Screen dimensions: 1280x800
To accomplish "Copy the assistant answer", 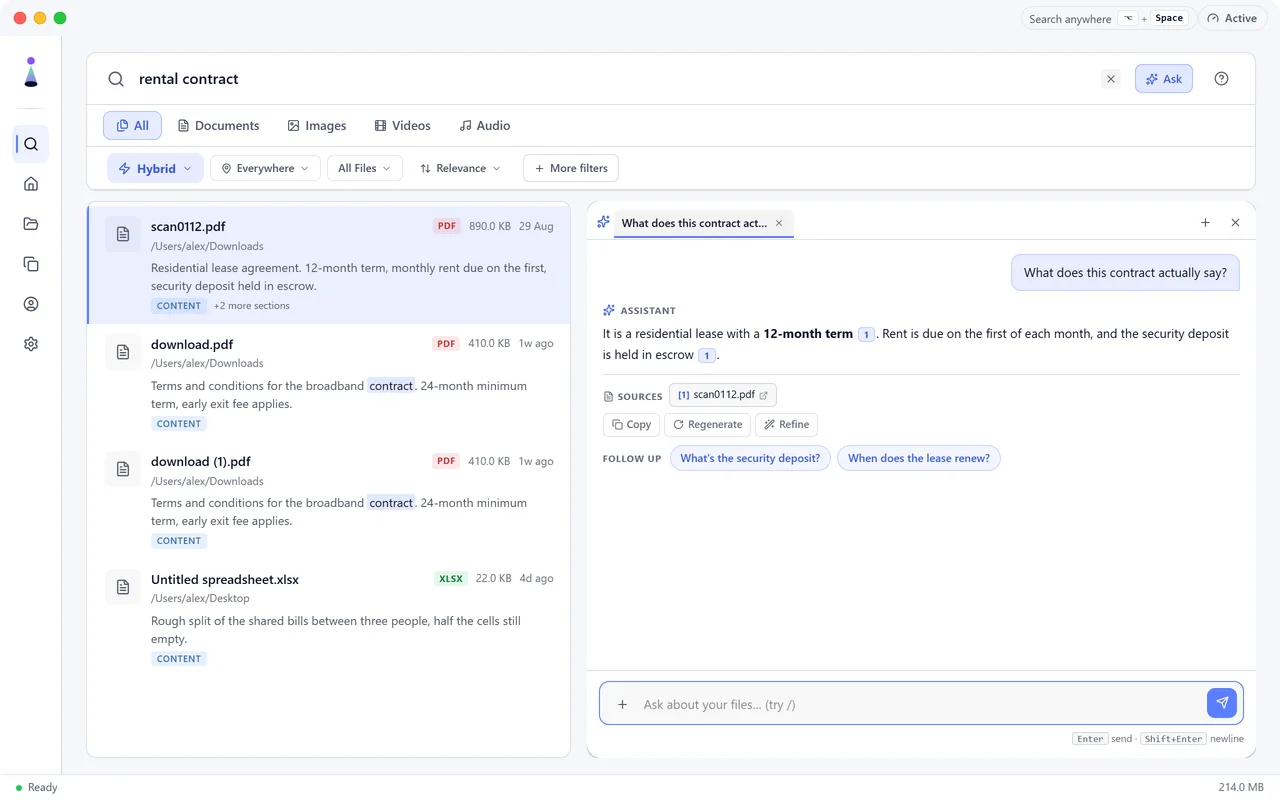I will (x=631, y=425).
